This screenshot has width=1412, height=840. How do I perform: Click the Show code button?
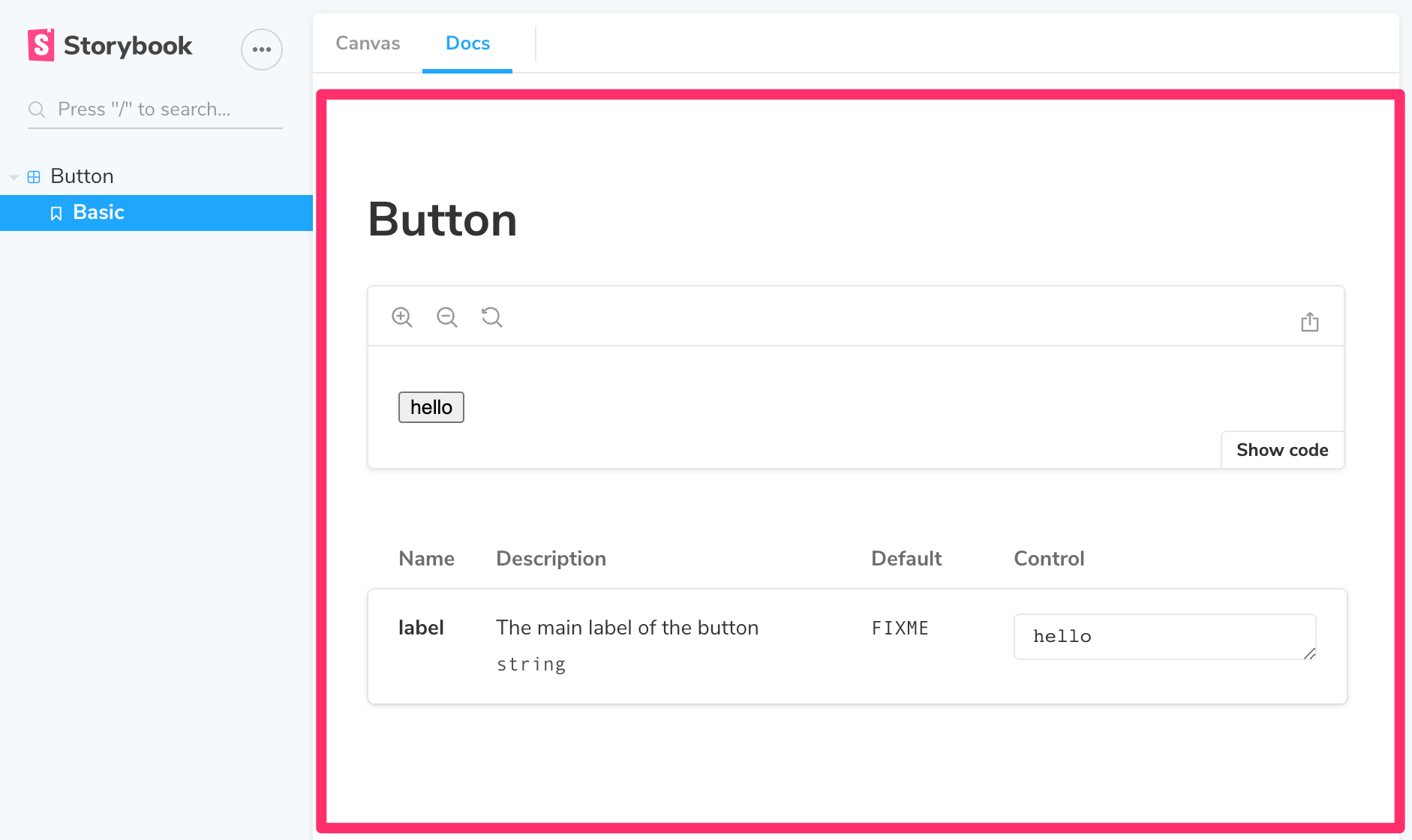(1281, 450)
